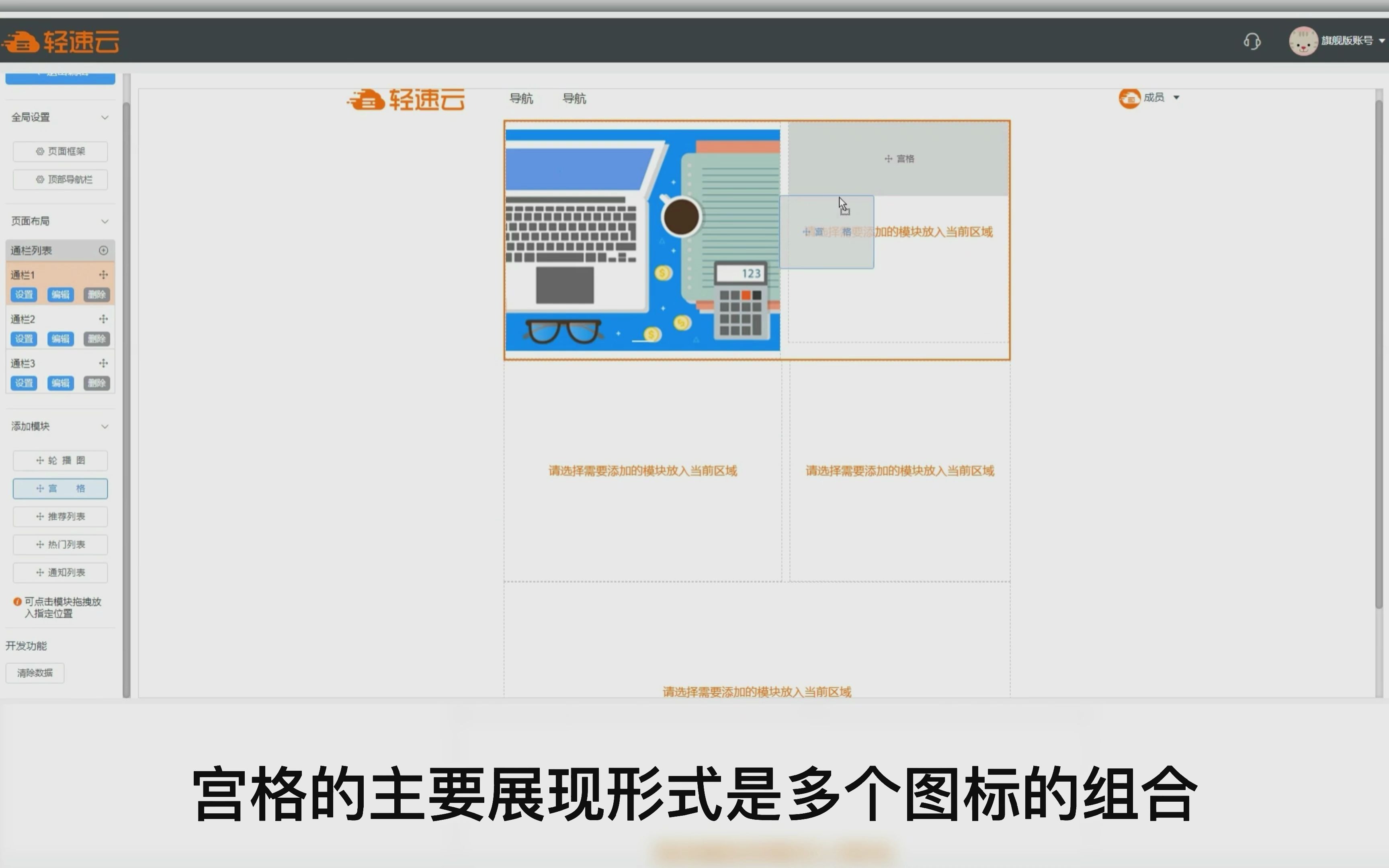1389x868 pixels.
Task: Click the gray 宫格 placeholder block
Action: coord(898,159)
